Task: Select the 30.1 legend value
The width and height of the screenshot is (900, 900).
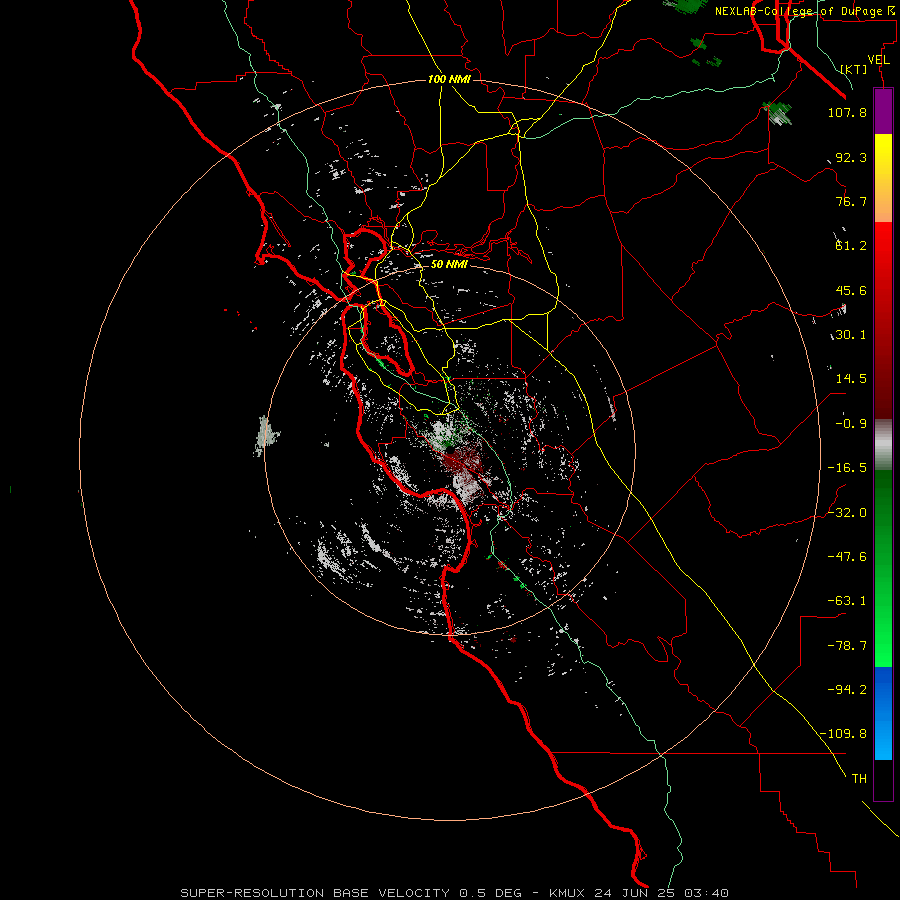Action: click(851, 335)
